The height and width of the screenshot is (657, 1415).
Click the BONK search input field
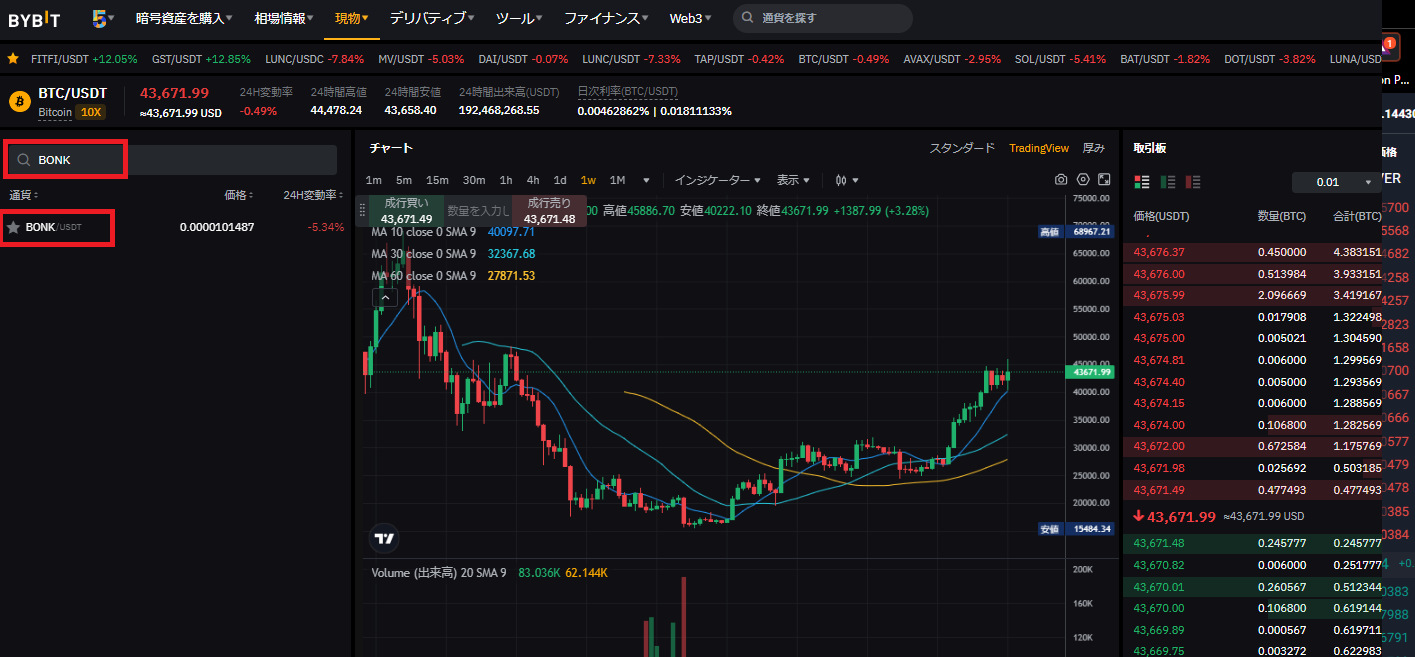pyautogui.click(x=172, y=160)
